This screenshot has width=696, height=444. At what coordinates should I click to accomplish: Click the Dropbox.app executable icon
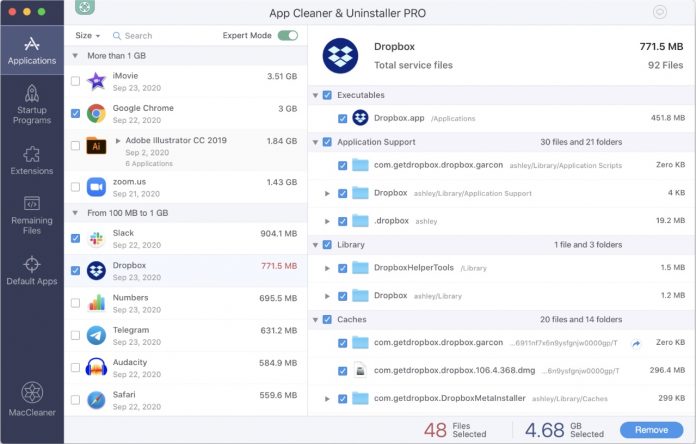pos(360,118)
